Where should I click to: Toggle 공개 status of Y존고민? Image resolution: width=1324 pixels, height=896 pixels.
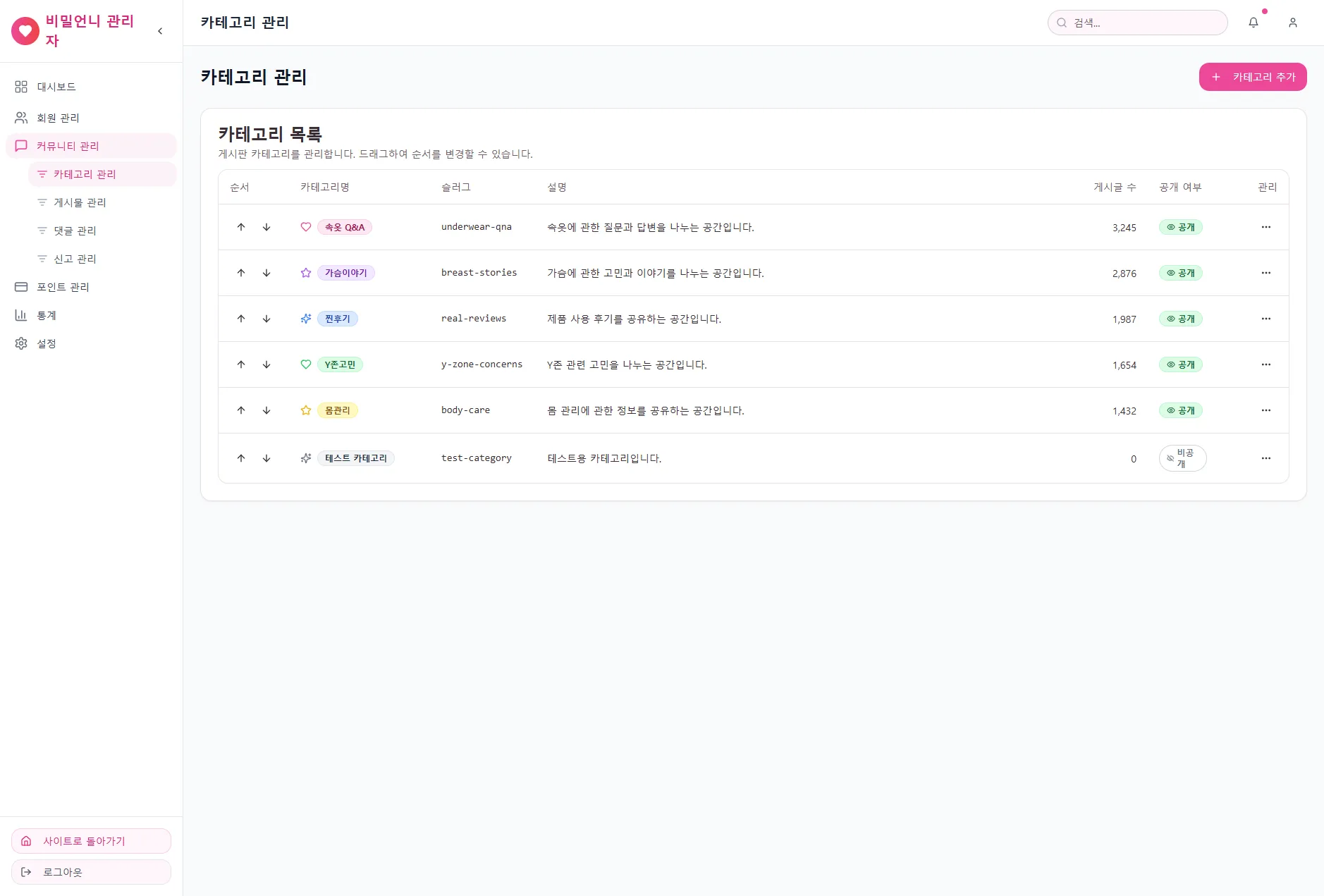click(1181, 364)
